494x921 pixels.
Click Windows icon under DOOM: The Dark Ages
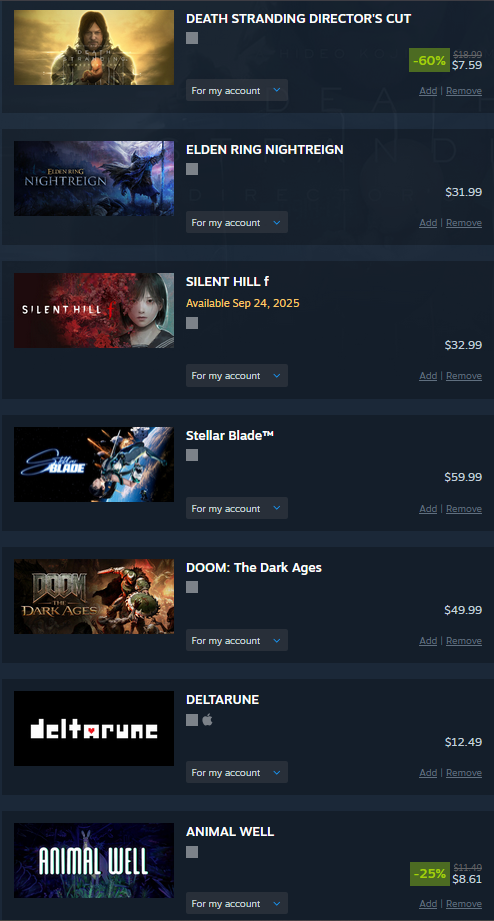tap(192, 587)
